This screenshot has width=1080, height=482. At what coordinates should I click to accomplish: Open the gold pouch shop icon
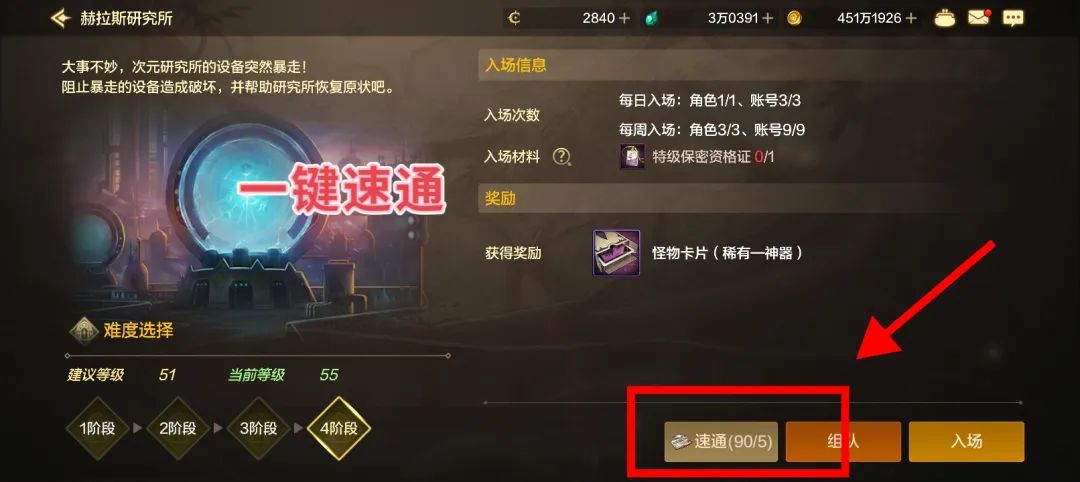(x=945, y=18)
